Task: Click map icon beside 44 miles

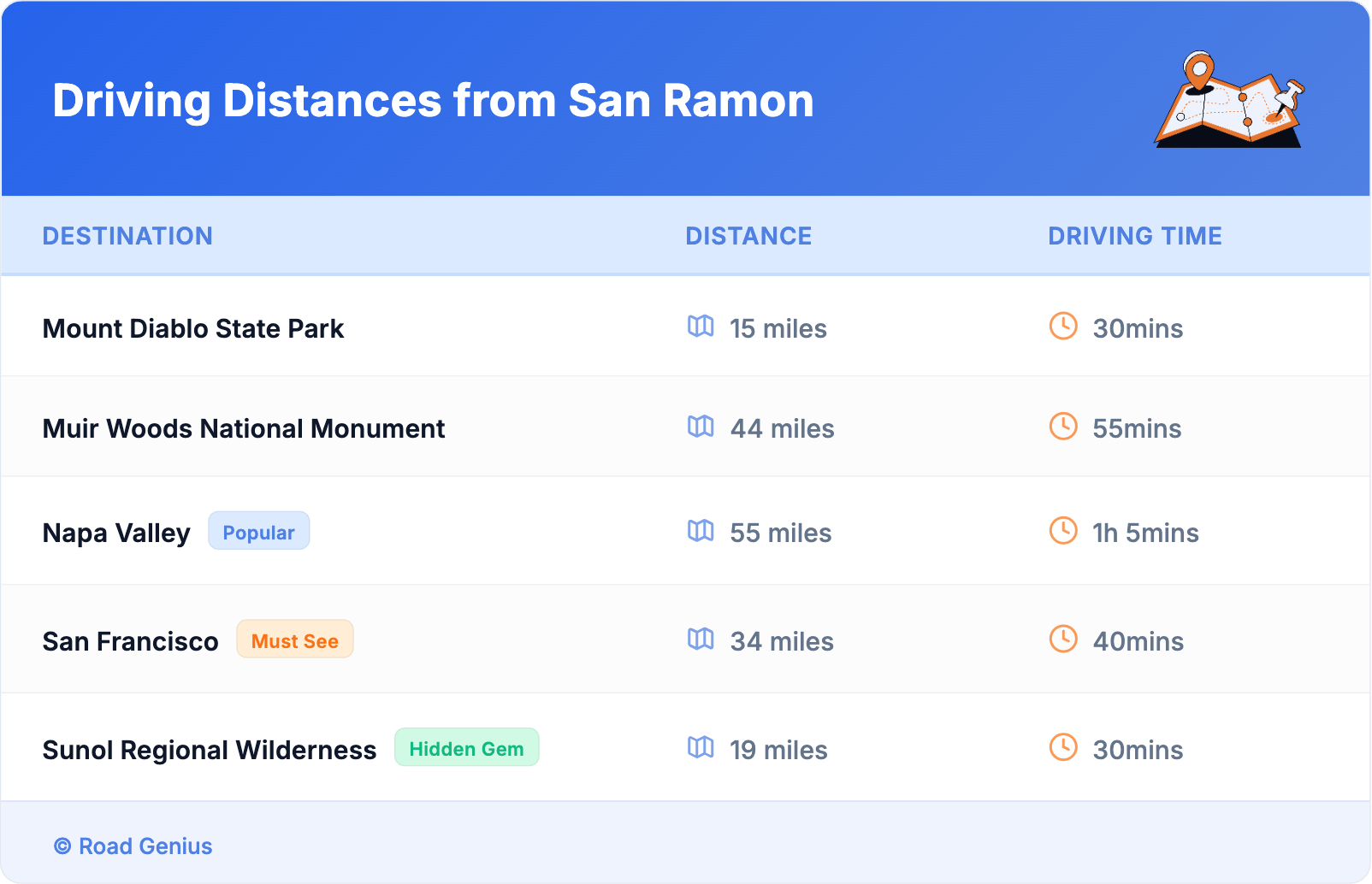Action: click(x=701, y=427)
